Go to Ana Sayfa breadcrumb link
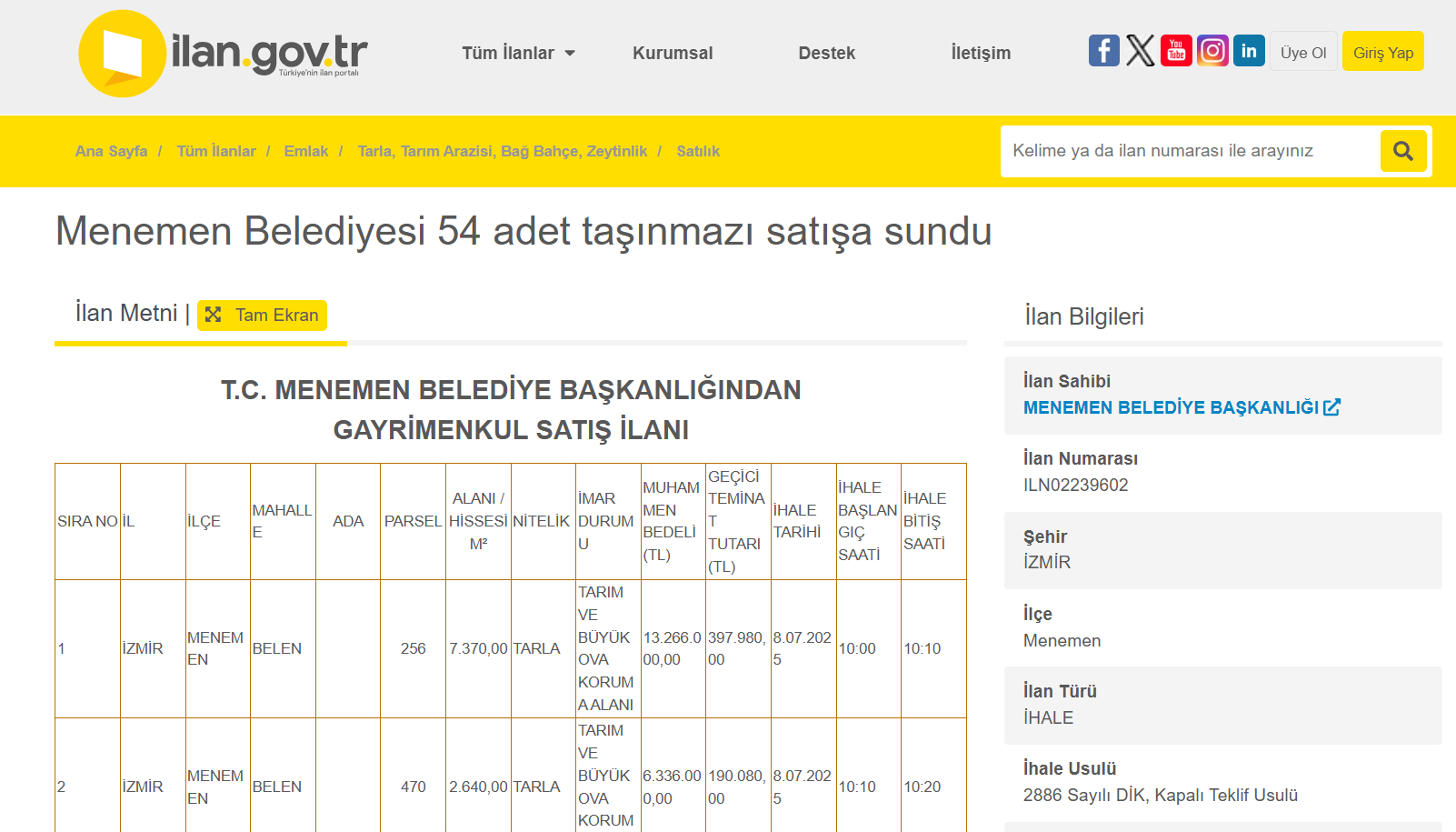The height and width of the screenshot is (832, 1456). tap(111, 151)
